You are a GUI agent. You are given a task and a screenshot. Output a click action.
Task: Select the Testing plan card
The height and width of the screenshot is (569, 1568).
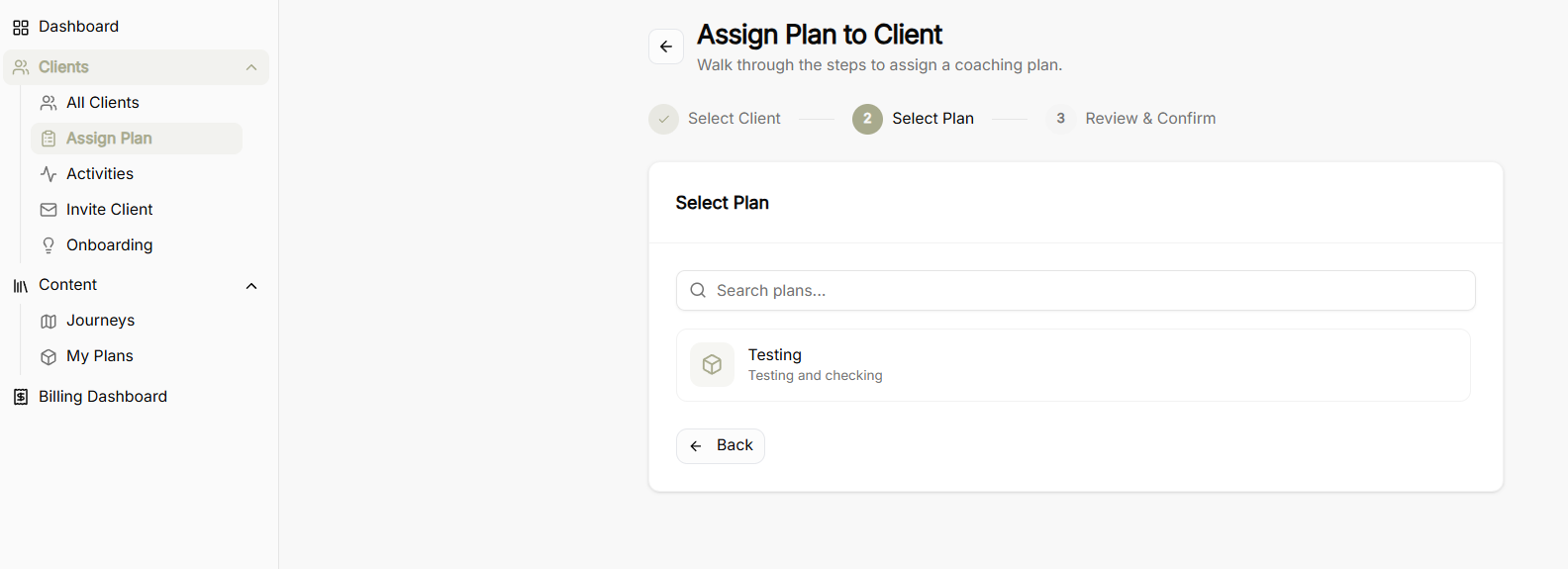point(1073,365)
